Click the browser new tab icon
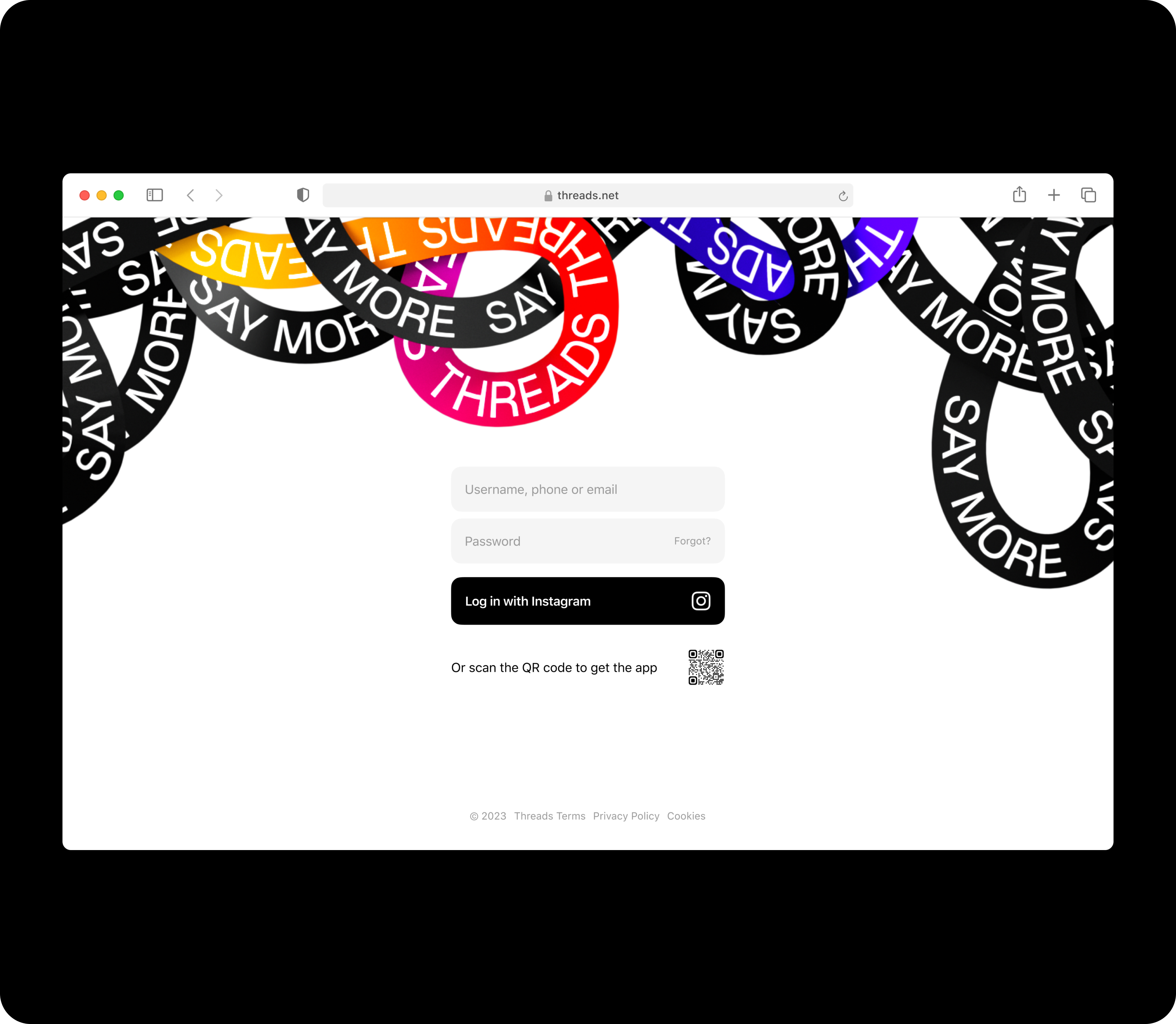This screenshot has width=1176, height=1024. [x=1054, y=195]
